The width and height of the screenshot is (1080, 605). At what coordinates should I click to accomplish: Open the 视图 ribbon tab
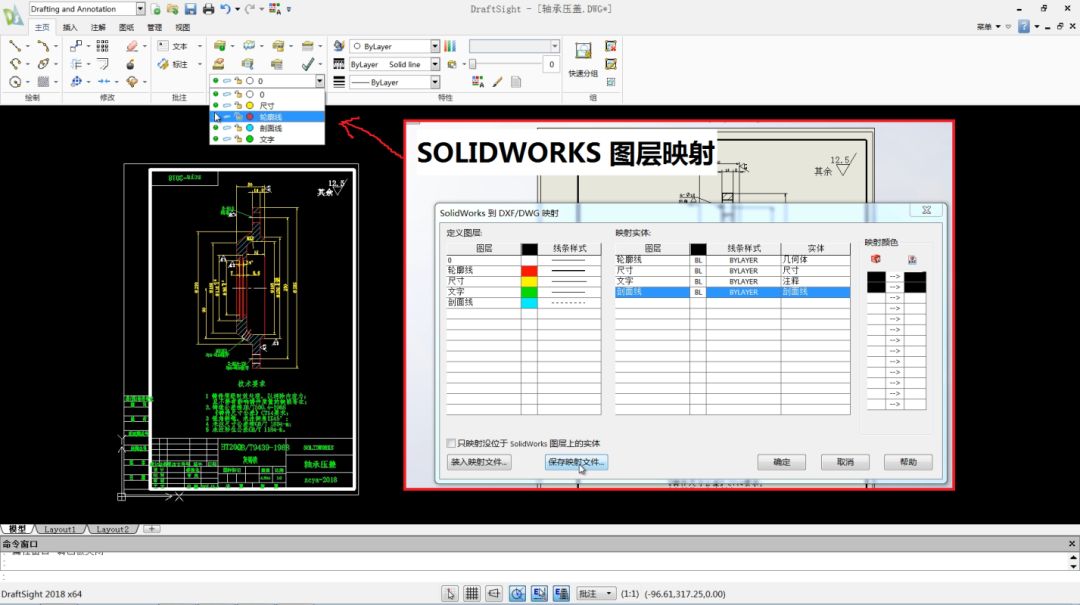click(x=183, y=28)
